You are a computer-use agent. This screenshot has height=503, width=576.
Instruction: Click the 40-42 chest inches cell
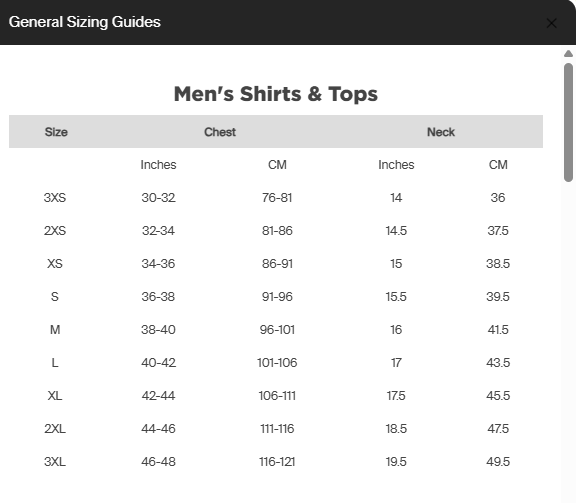coord(158,363)
